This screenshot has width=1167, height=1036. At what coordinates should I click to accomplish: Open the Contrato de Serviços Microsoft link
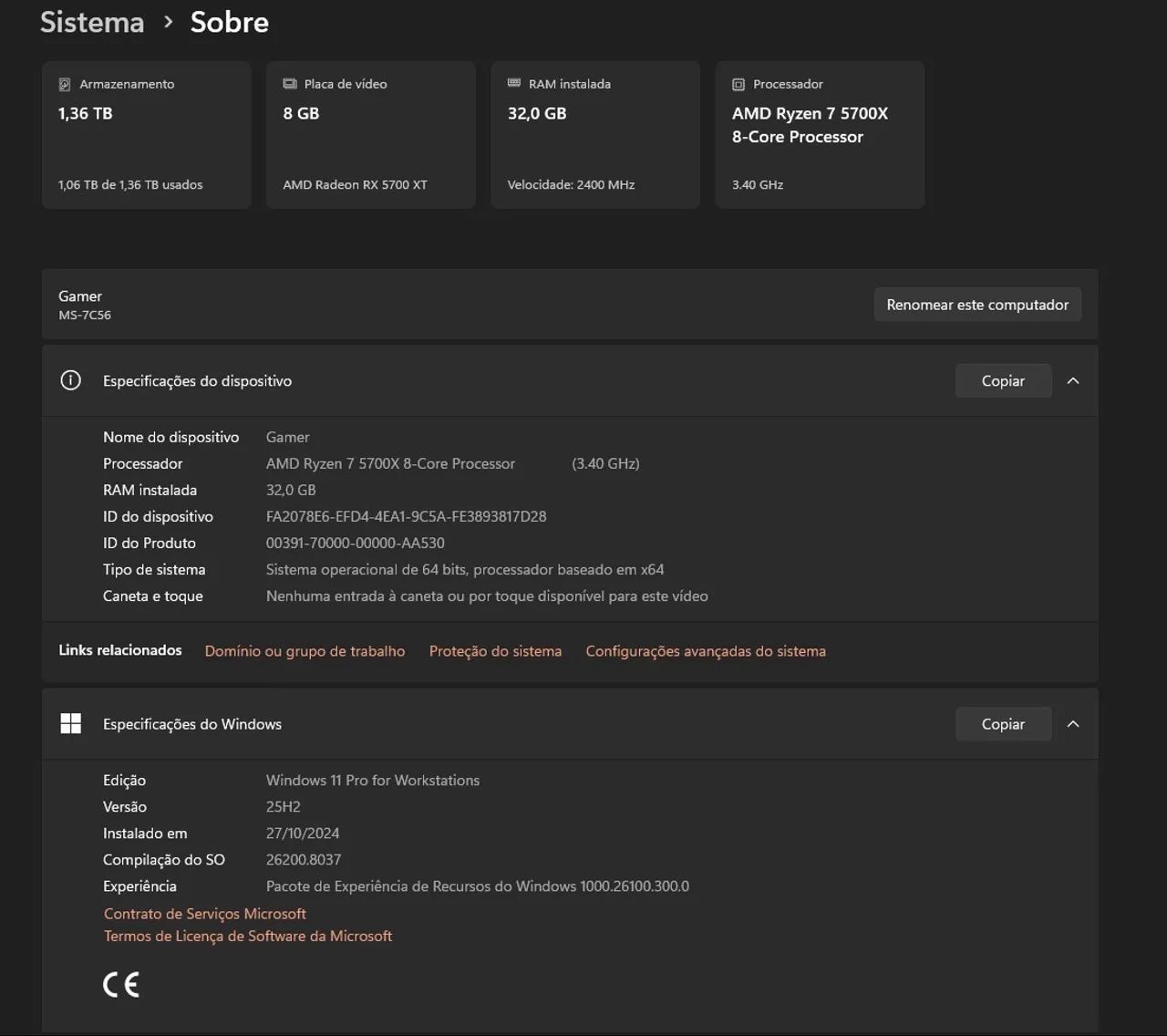click(205, 914)
